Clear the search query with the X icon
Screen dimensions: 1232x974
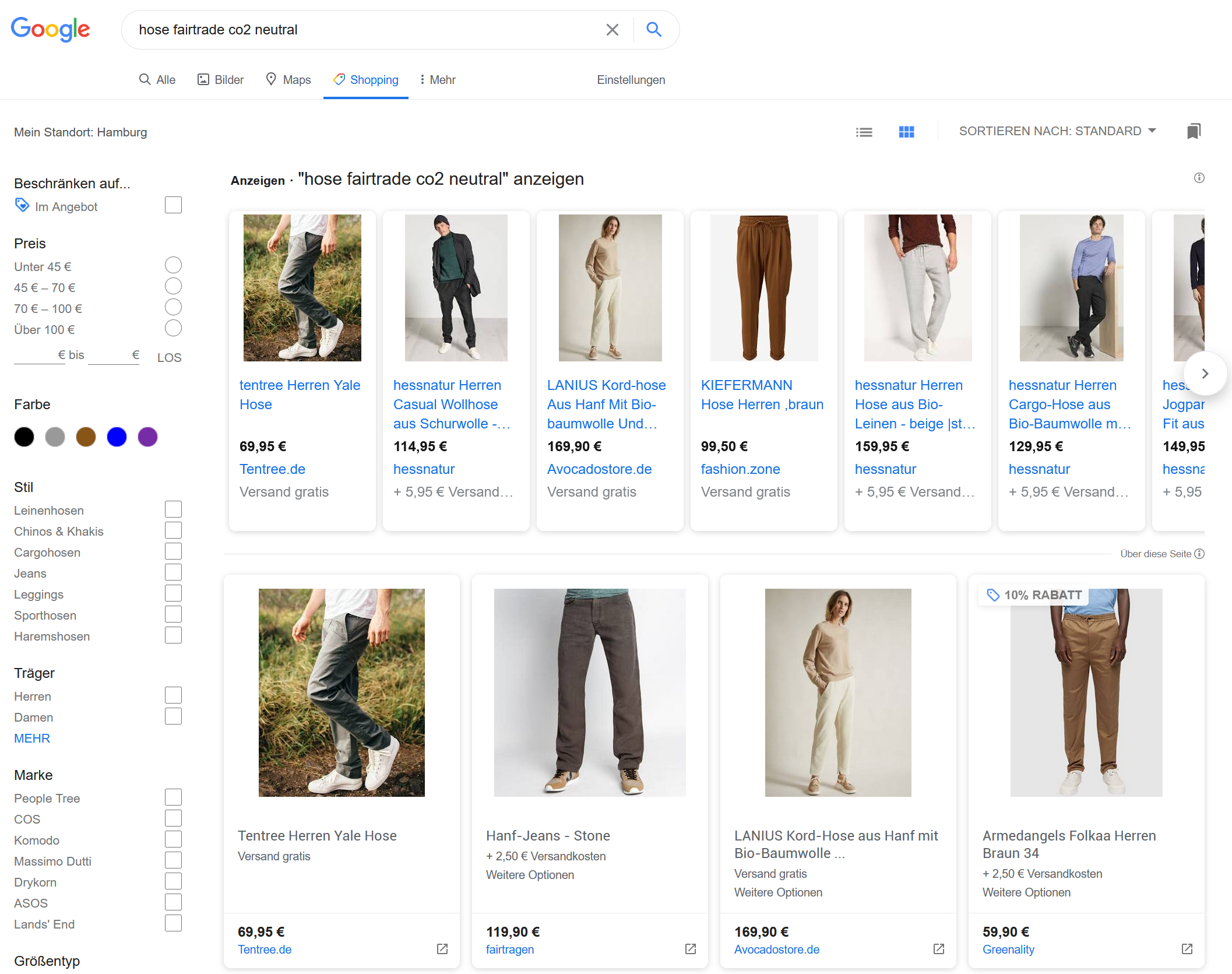pos(612,30)
